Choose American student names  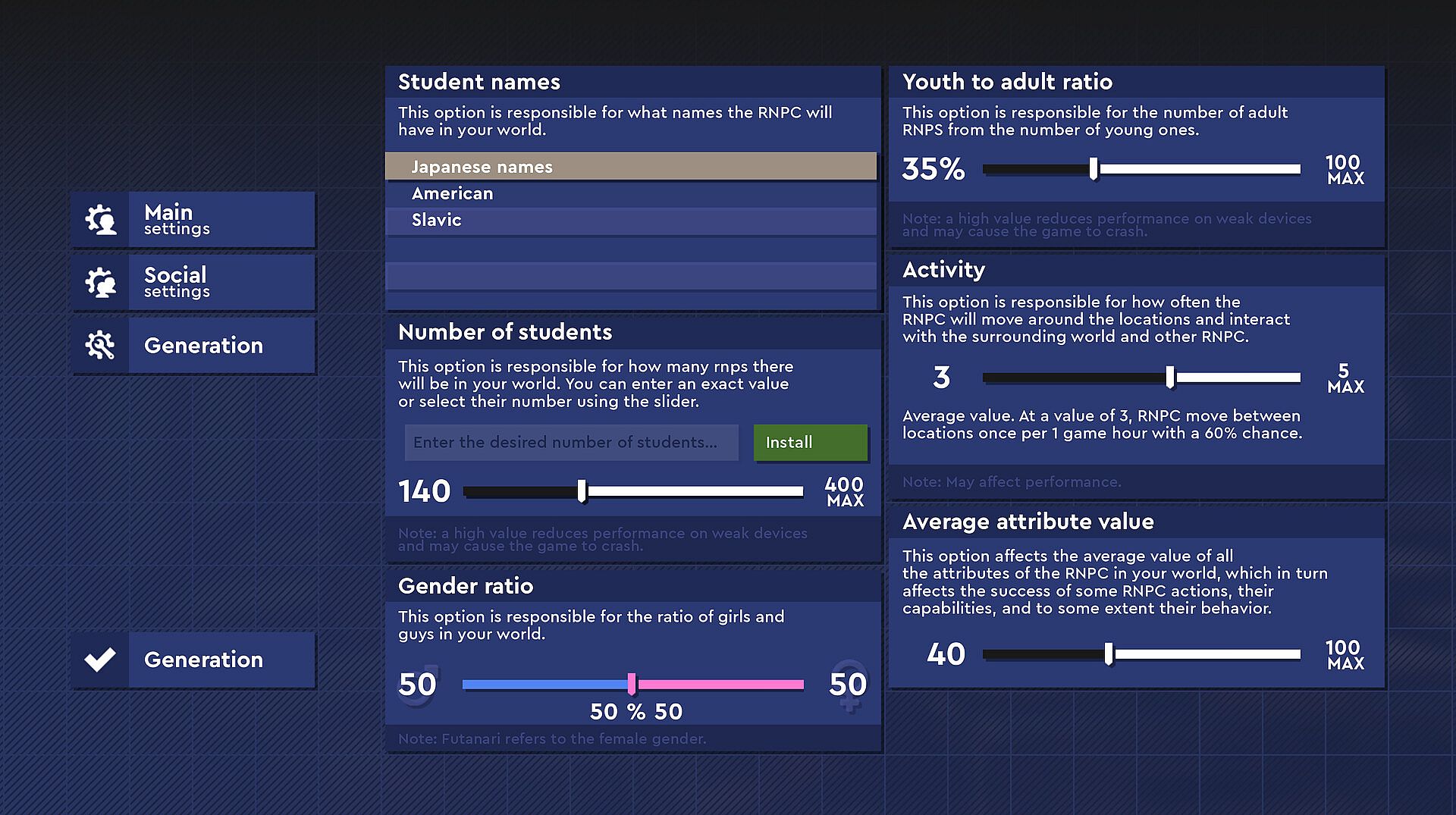631,194
